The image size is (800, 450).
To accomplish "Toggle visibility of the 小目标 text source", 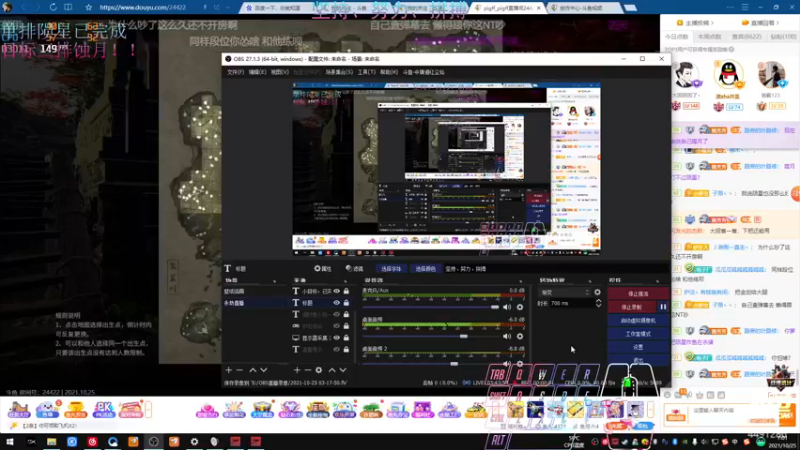I will 337,291.
